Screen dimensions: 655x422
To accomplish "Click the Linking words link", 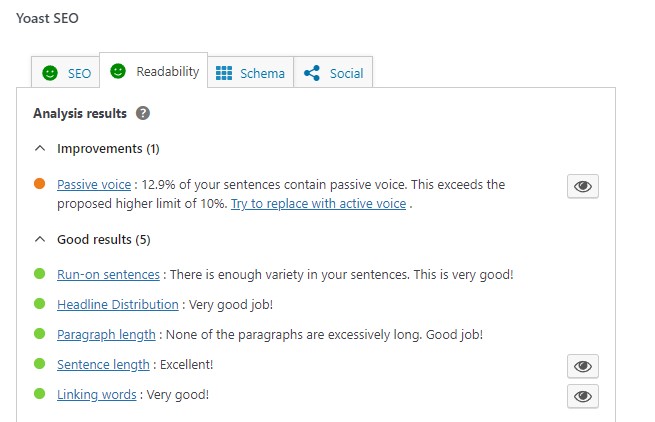I will coord(96,394).
